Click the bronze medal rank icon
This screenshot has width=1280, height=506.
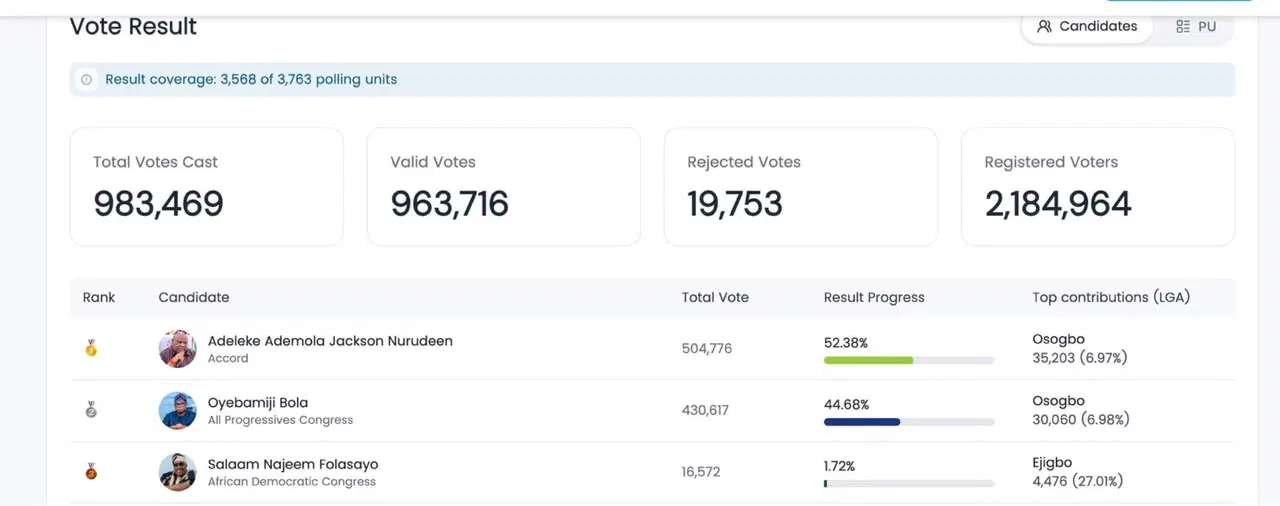pos(91,471)
